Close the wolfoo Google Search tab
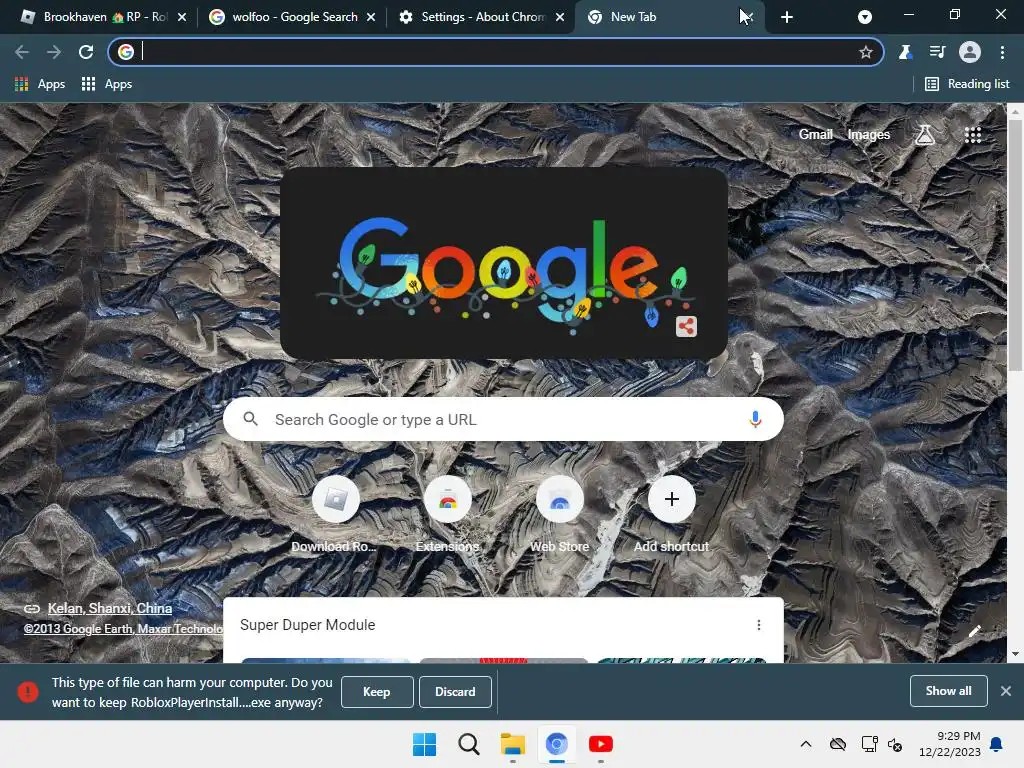 click(x=371, y=17)
